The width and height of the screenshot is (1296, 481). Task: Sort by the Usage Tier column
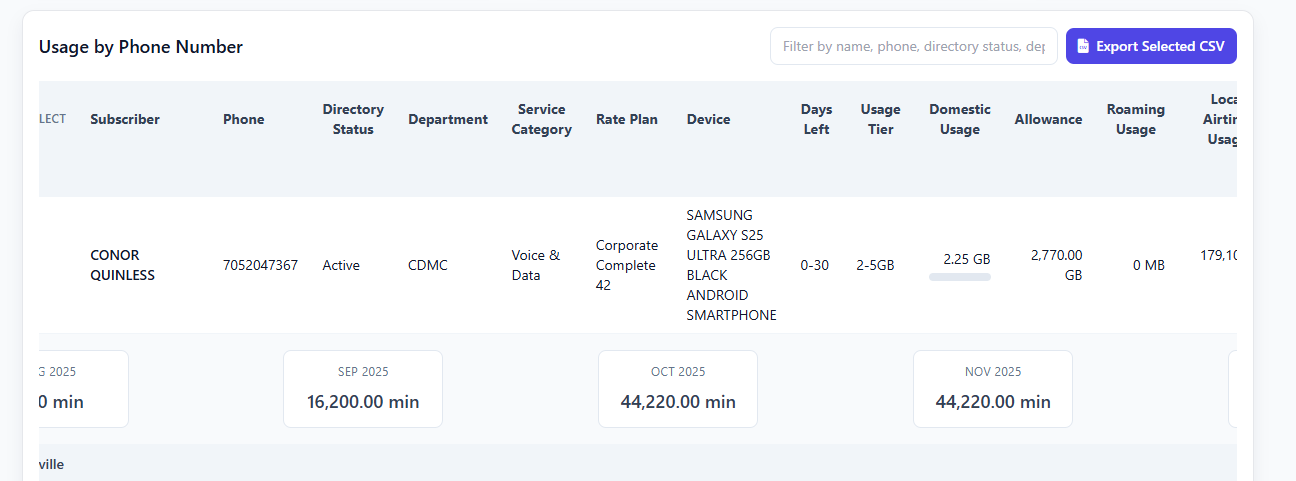(x=880, y=119)
